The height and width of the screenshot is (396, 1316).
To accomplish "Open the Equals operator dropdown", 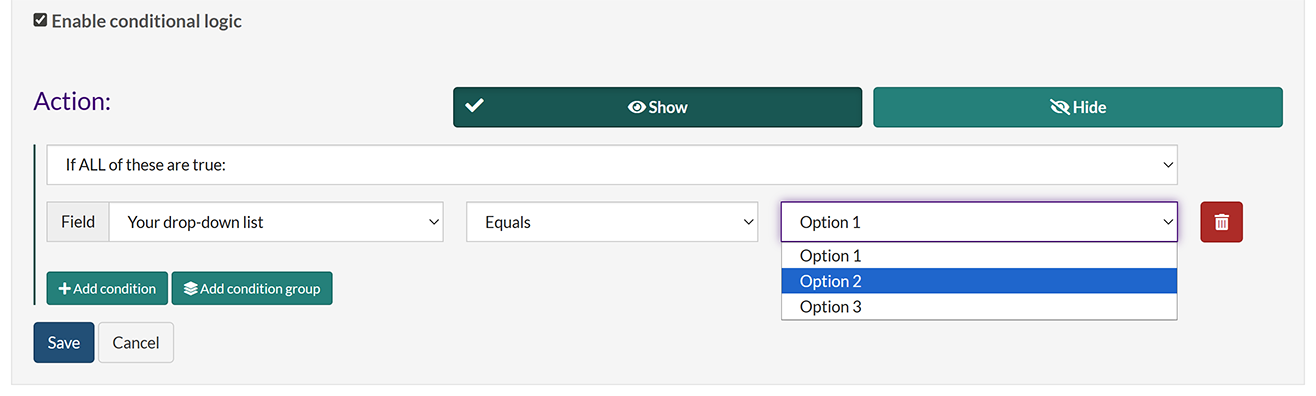I will click(x=612, y=222).
